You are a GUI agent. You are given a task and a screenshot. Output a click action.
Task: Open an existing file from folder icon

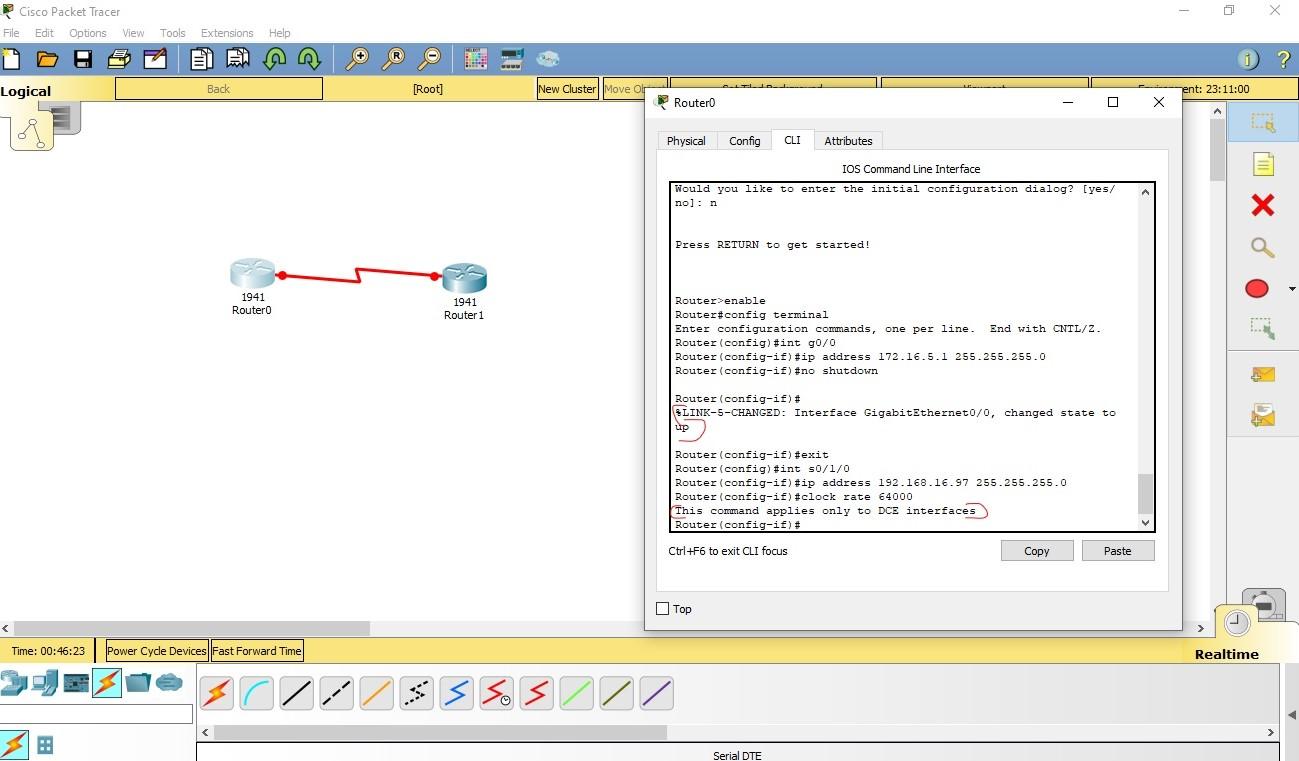click(x=47, y=59)
